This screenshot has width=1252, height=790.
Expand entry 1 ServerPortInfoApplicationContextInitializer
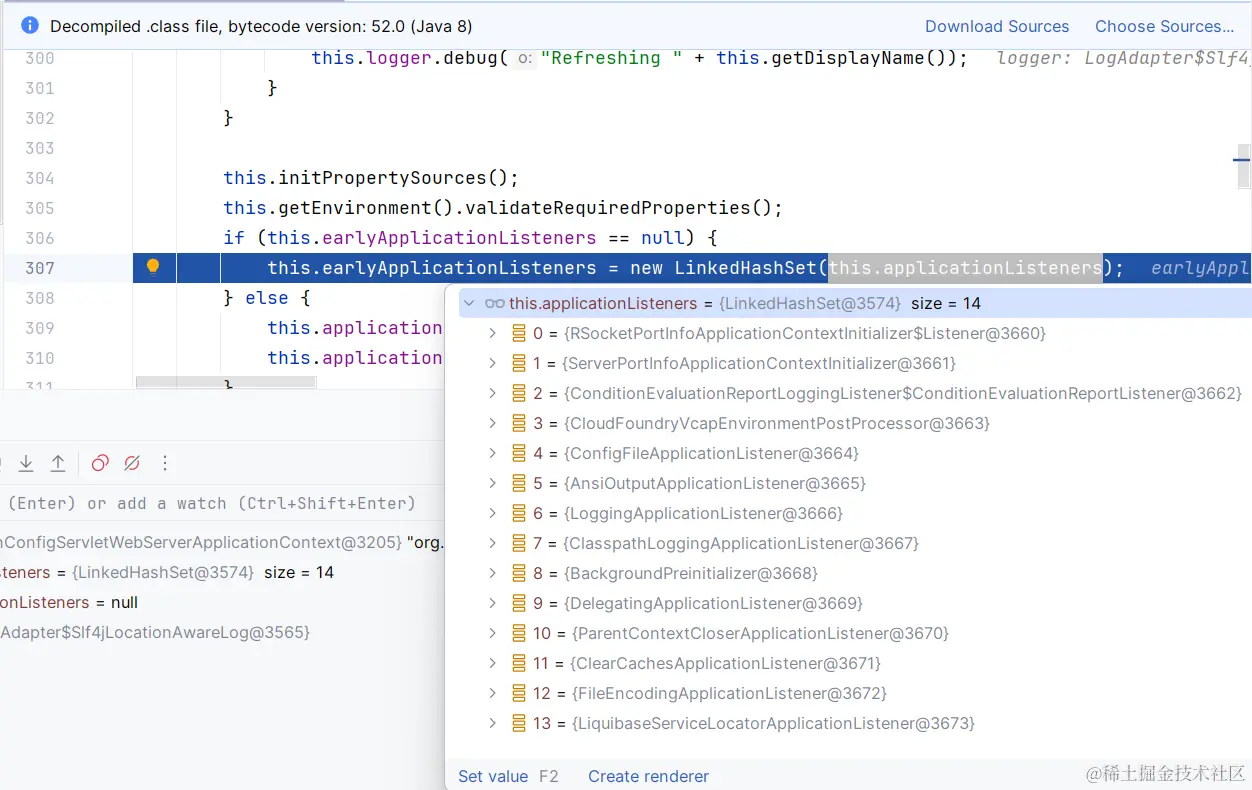(x=492, y=363)
